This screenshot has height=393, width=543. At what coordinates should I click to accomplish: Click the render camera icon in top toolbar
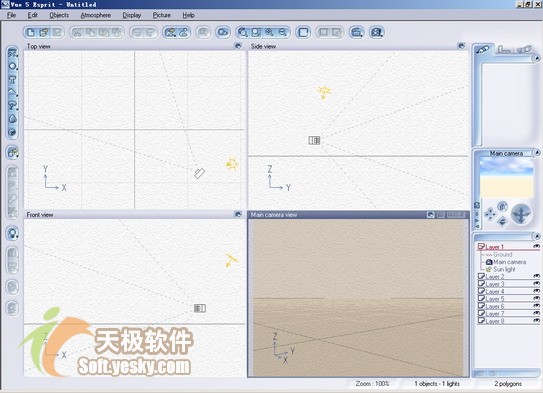coord(376,33)
